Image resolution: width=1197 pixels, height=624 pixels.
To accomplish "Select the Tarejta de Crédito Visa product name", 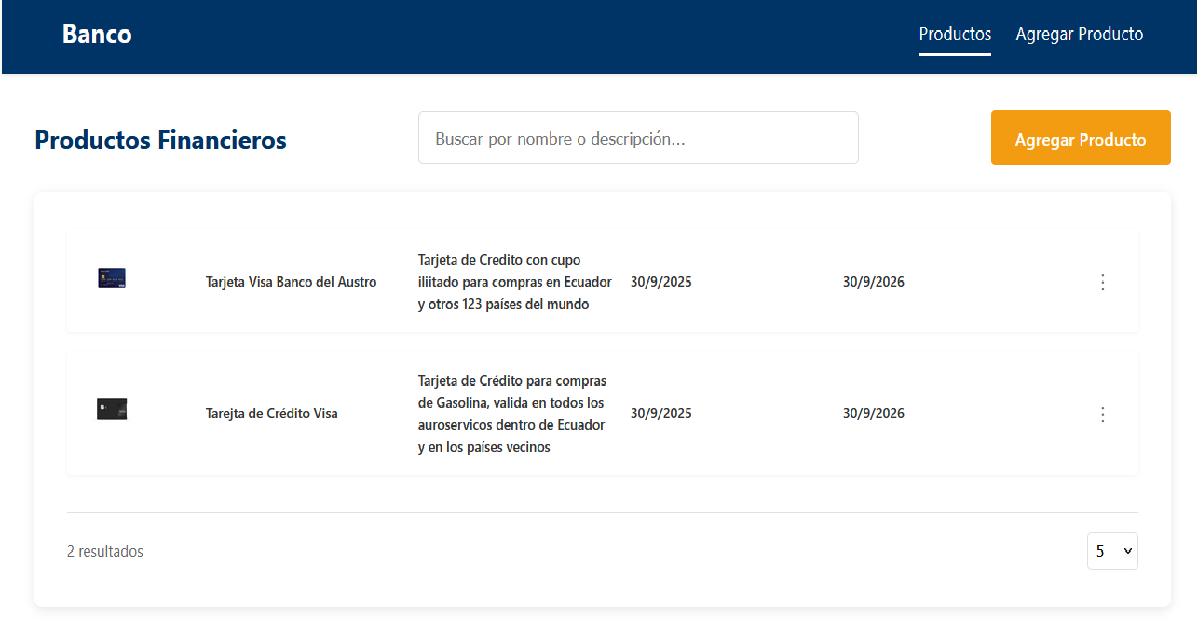I will click(271, 414).
